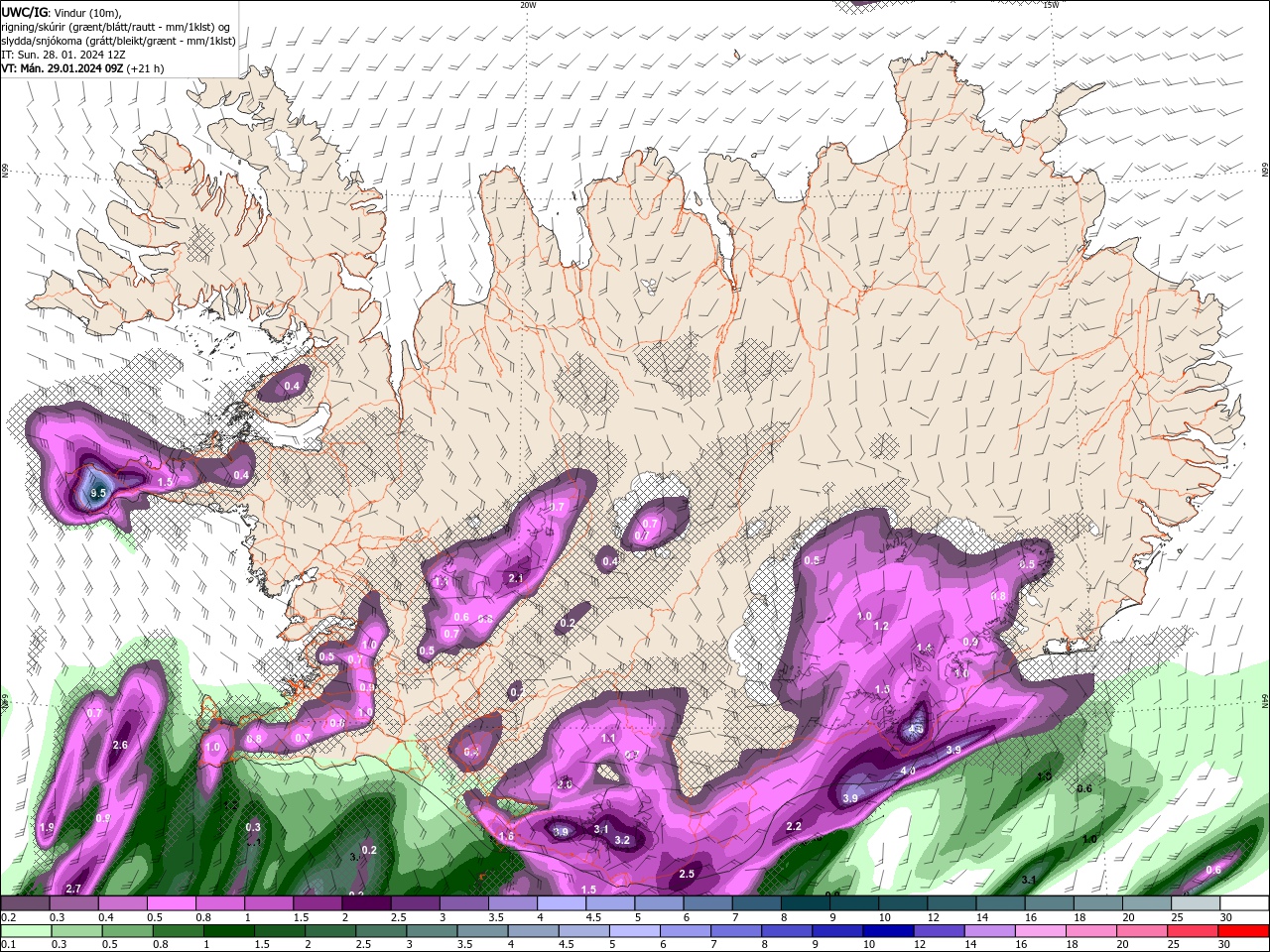This screenshot has height=952, width=1270.
Task: Click the 4.0 value in the southeast
Action: click(908, 771)
